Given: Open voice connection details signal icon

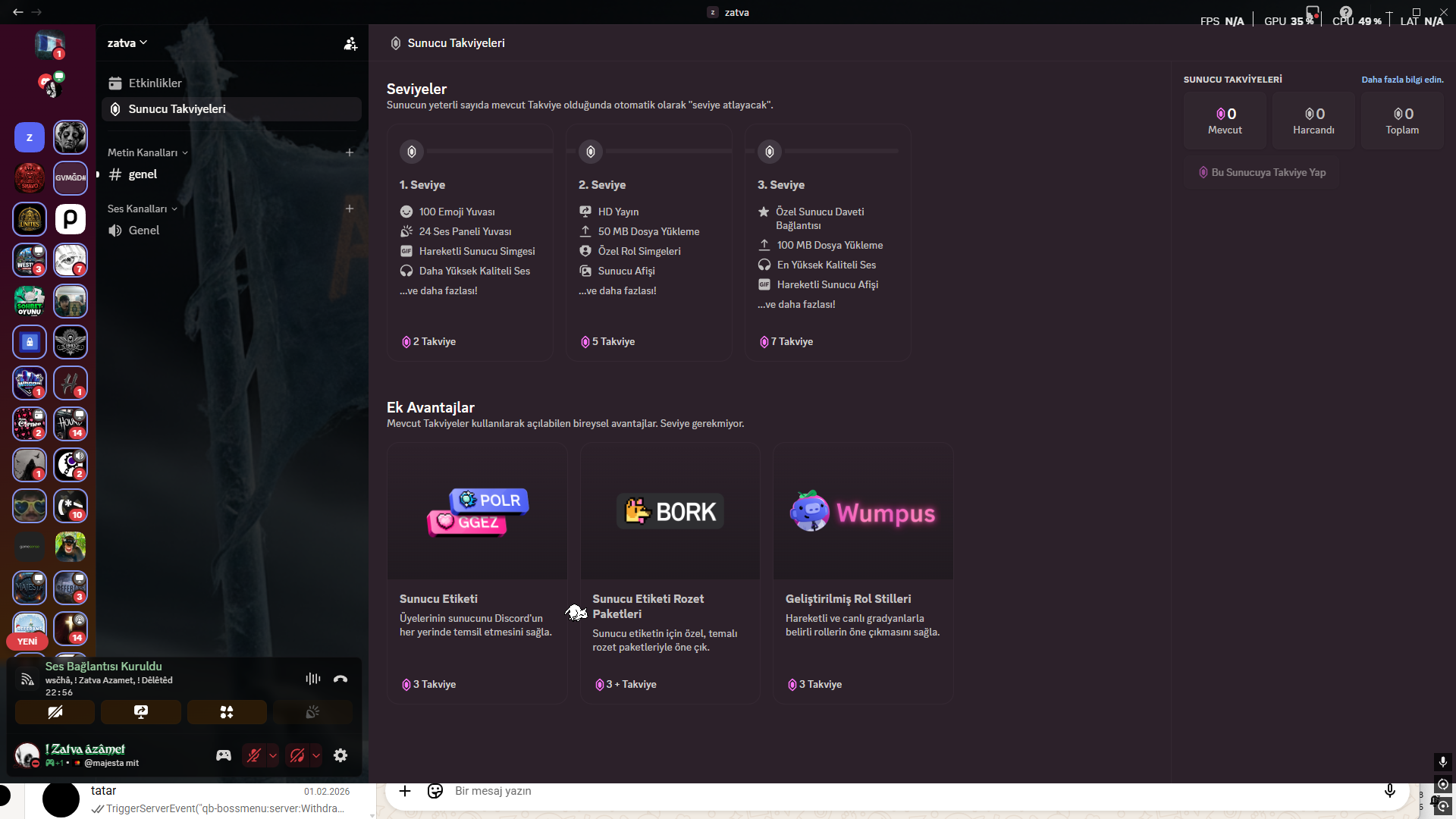Looking at the screenshot, I should pos(27,679).
